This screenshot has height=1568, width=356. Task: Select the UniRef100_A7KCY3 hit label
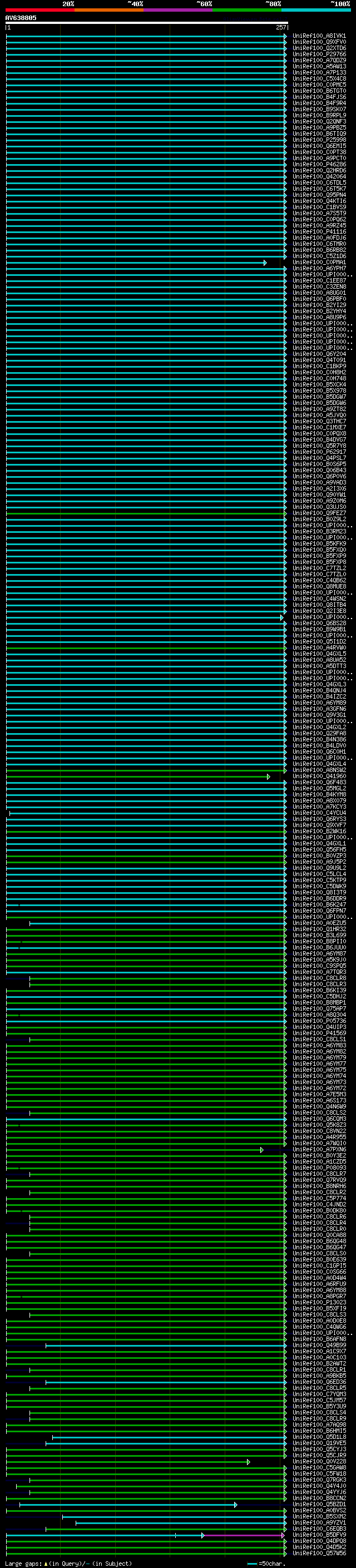tap(319, 807)
